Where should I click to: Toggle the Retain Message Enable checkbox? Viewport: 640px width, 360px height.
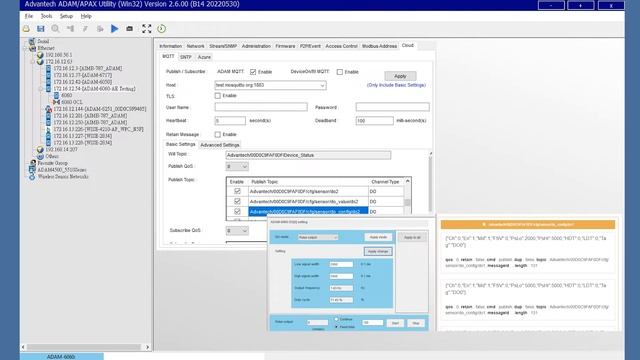click(x=218, y=134)
